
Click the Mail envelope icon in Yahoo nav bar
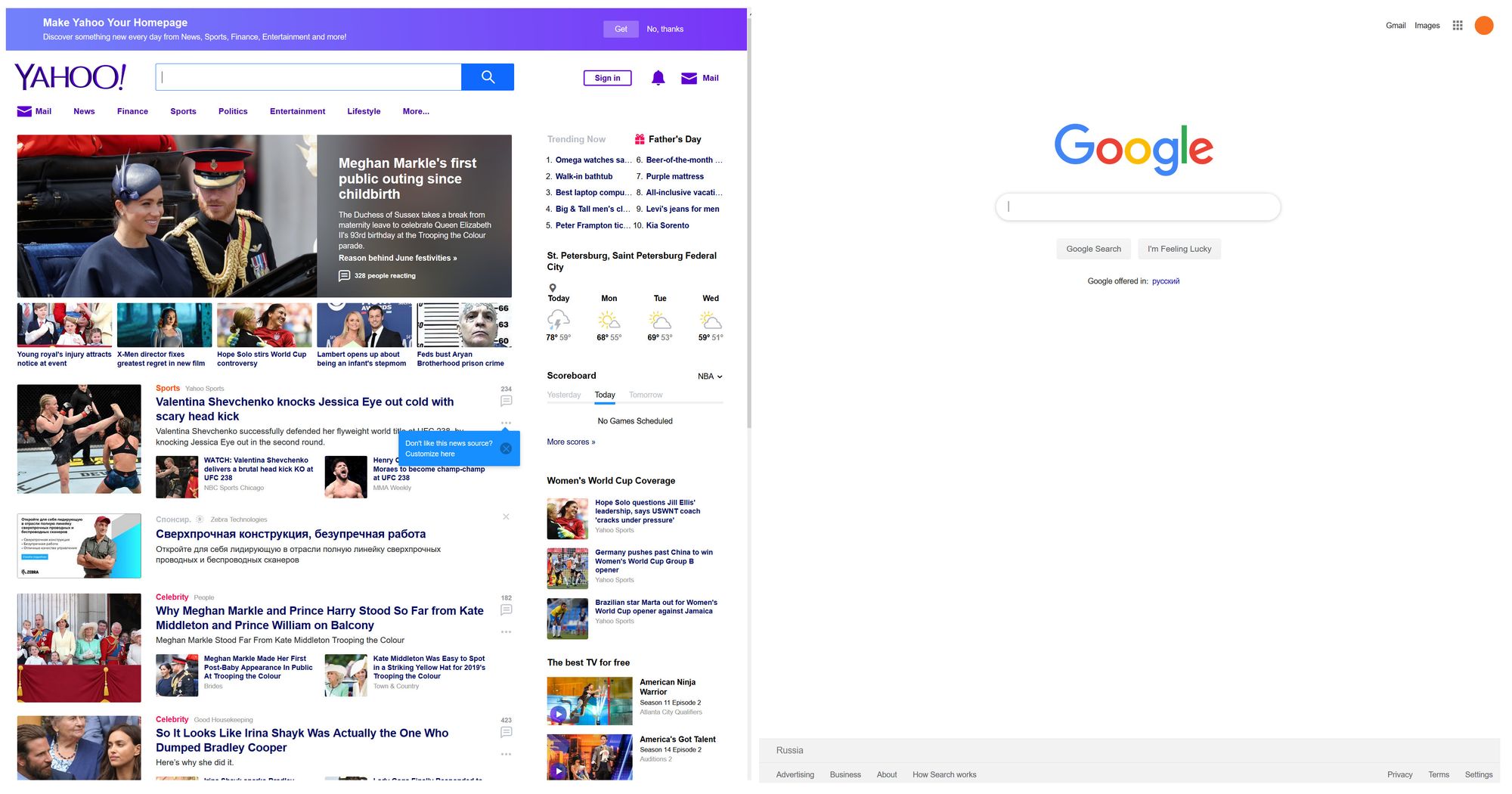click(24, 111)
